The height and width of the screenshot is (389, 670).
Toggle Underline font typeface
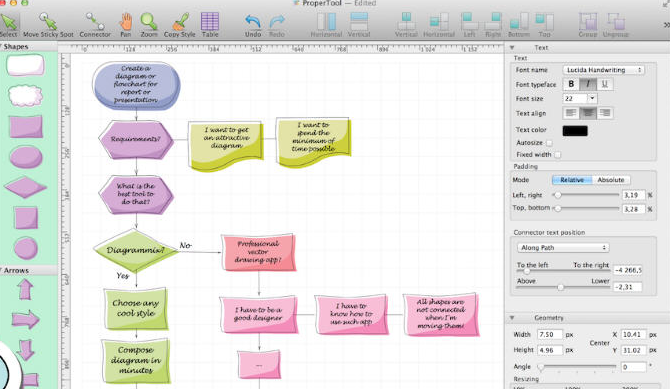point(605,84)
